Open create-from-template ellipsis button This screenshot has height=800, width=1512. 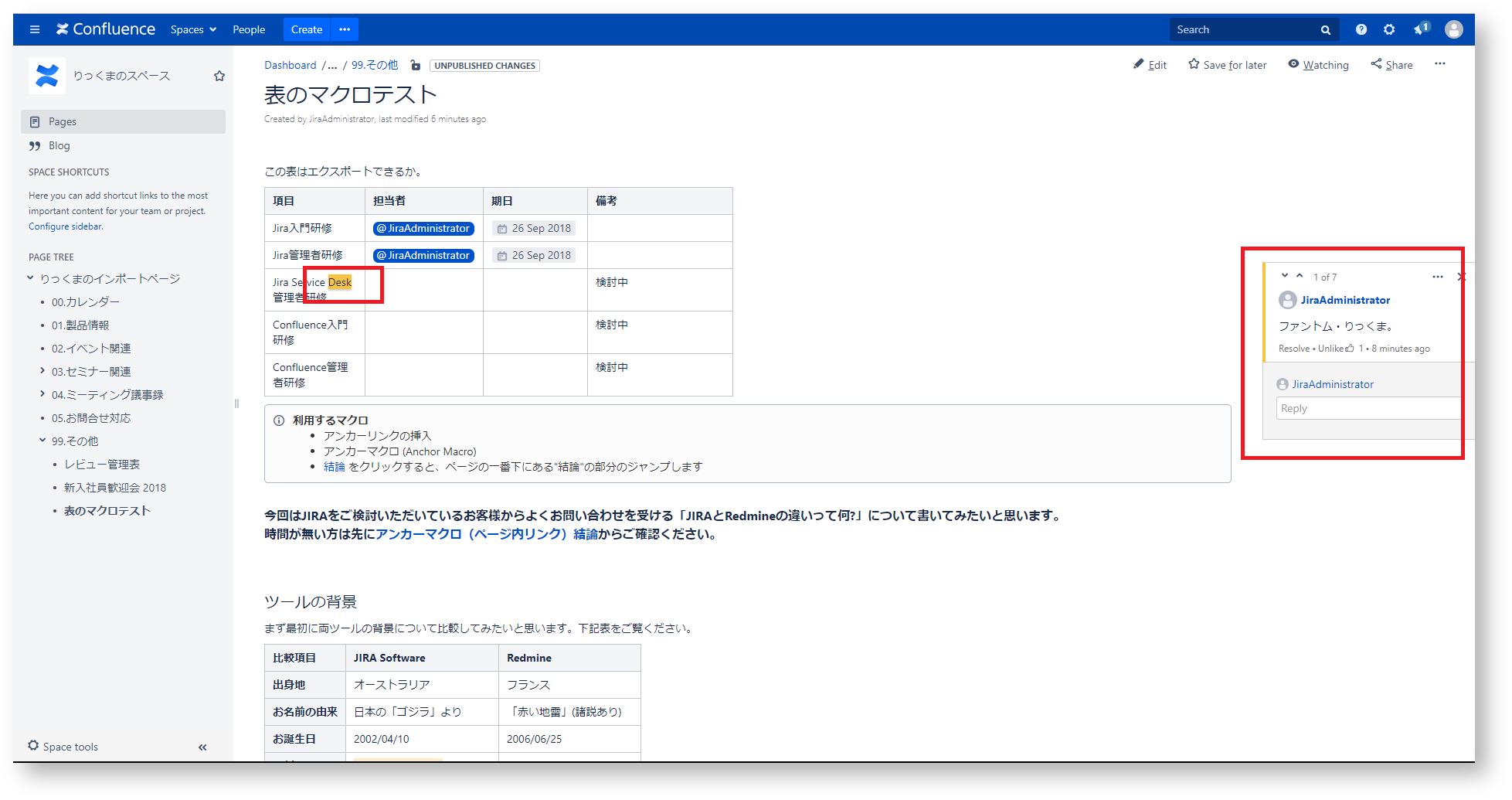click(x=345, y=29)
